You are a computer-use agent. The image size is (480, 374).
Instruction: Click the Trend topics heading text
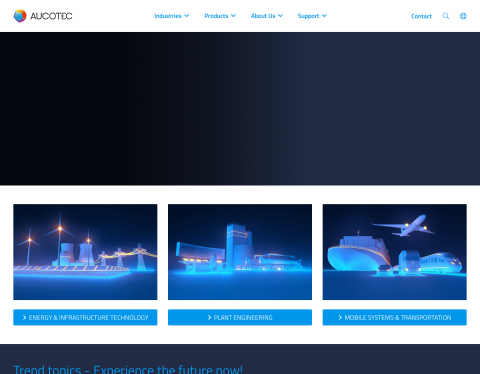[x=128, y=369]
